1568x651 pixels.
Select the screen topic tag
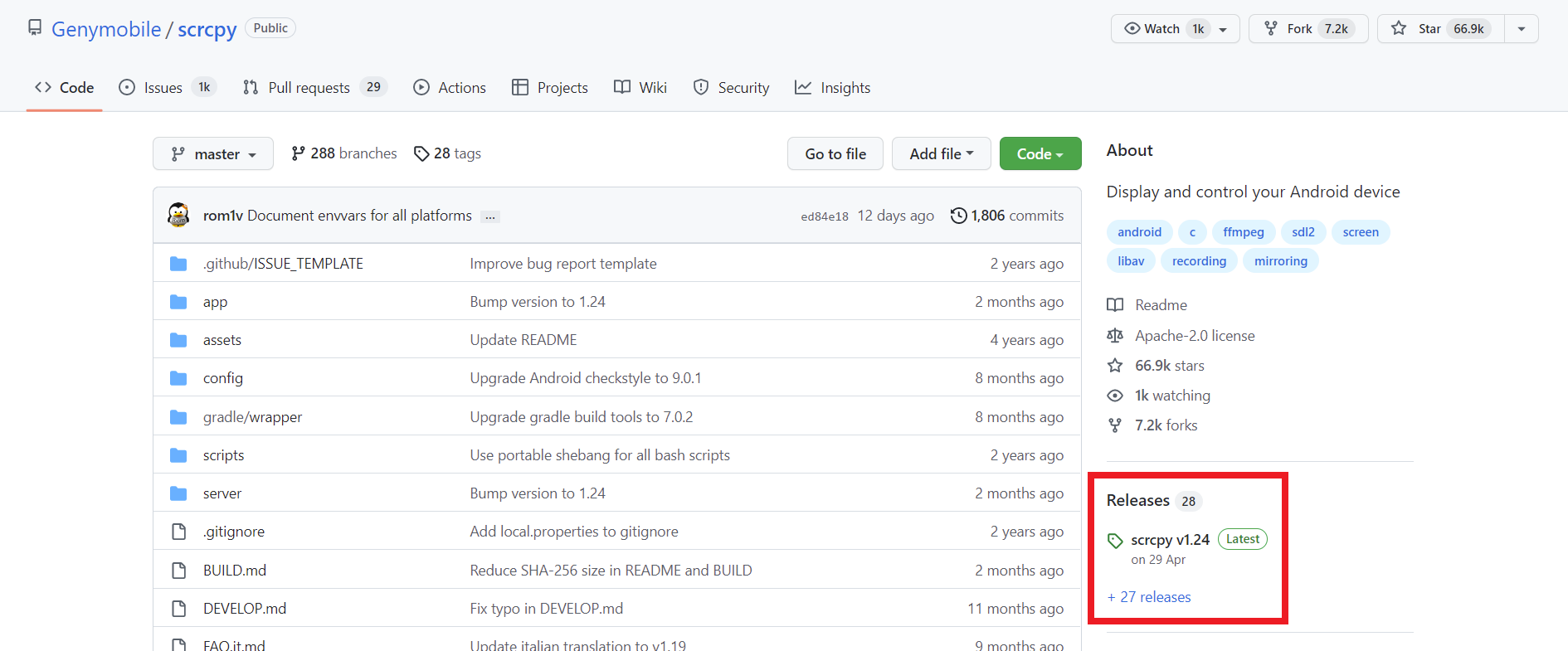click(x=1361, y=232)
